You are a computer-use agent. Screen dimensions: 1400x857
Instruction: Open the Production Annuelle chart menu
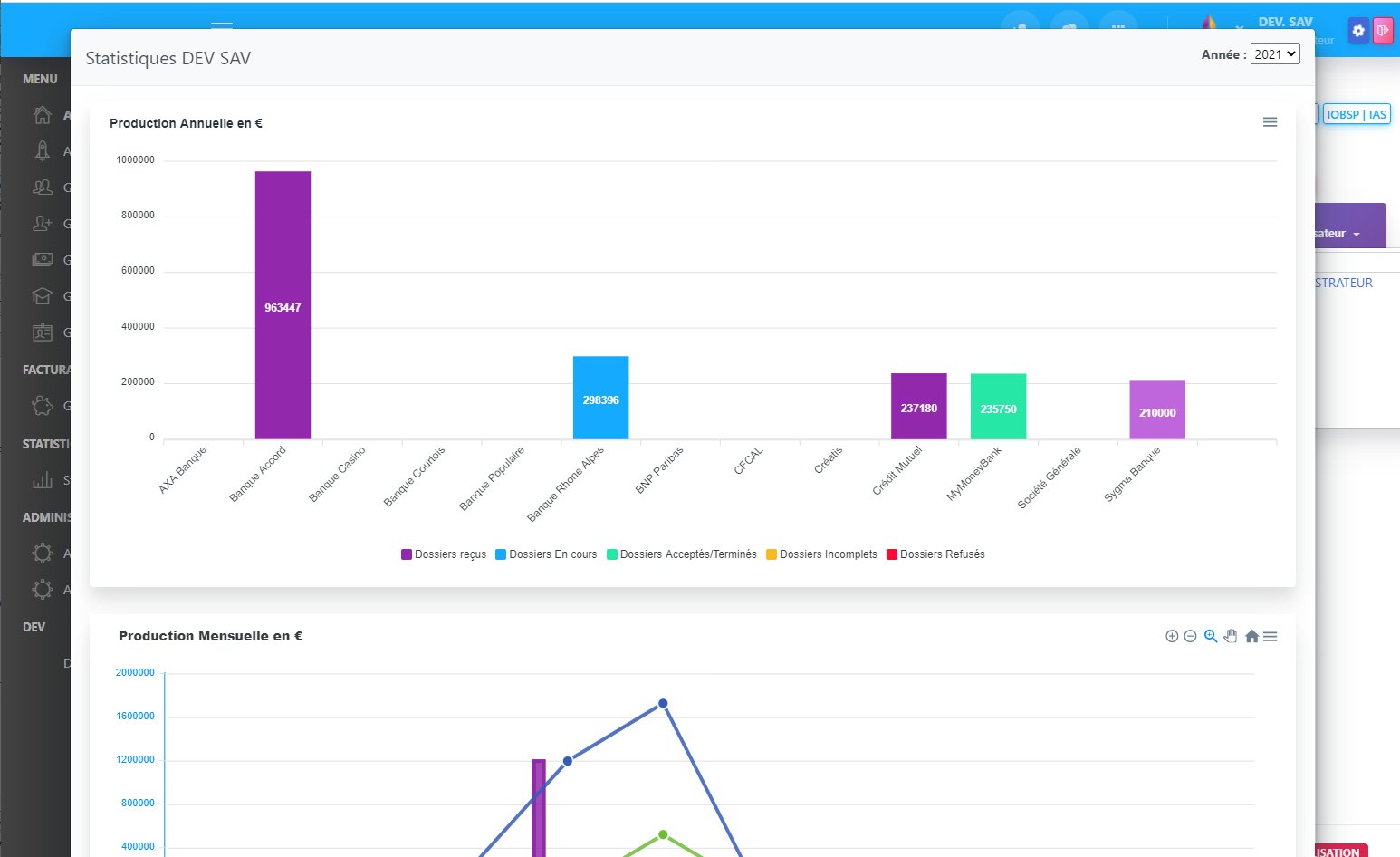point(1270,122)
